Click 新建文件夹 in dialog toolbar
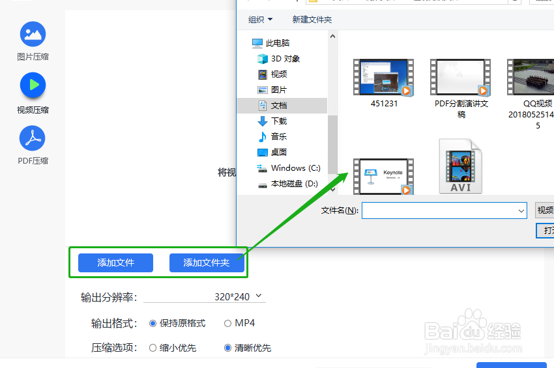Screen dimensions: 554x368 (312, 19)
